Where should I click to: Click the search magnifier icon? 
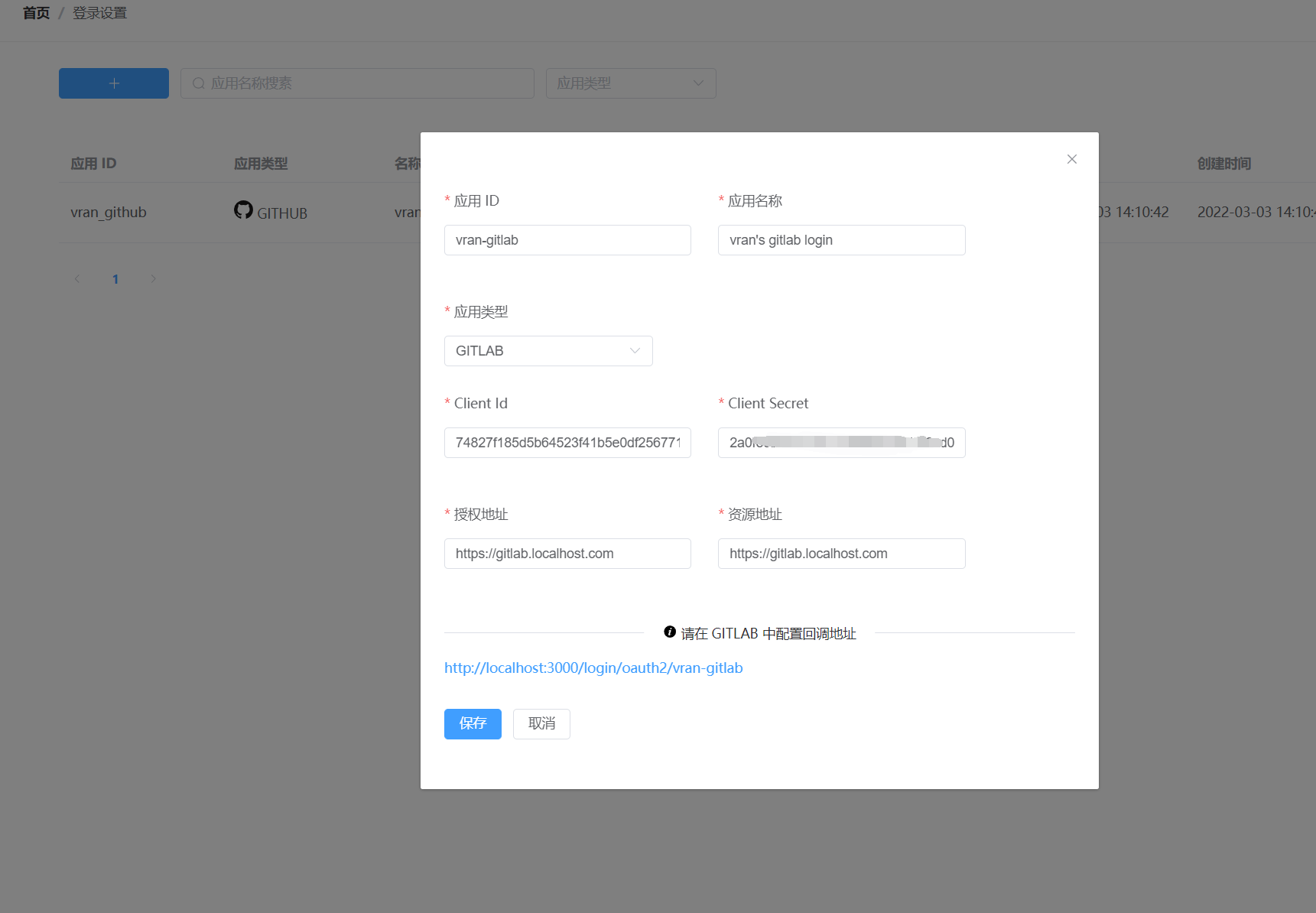coord(199,83)
